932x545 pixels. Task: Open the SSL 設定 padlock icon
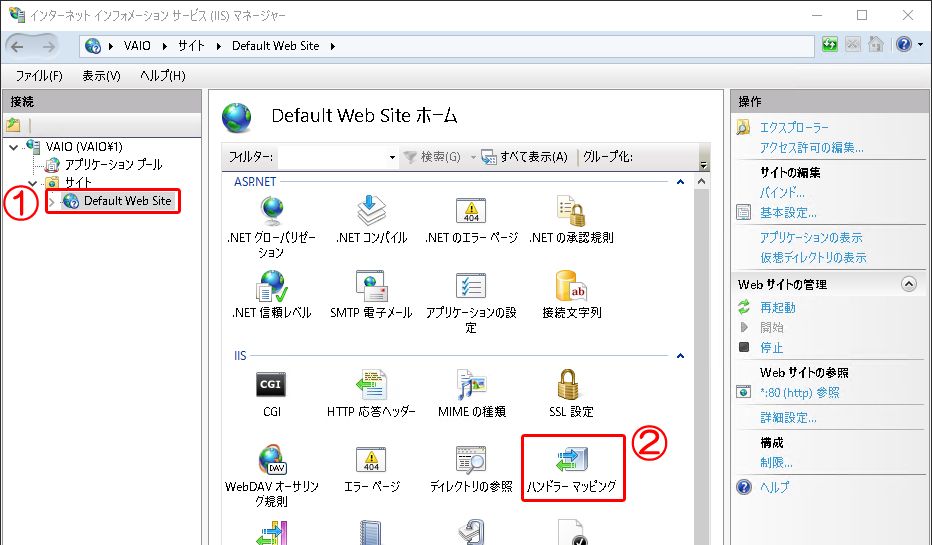click(x=571, y=384)
